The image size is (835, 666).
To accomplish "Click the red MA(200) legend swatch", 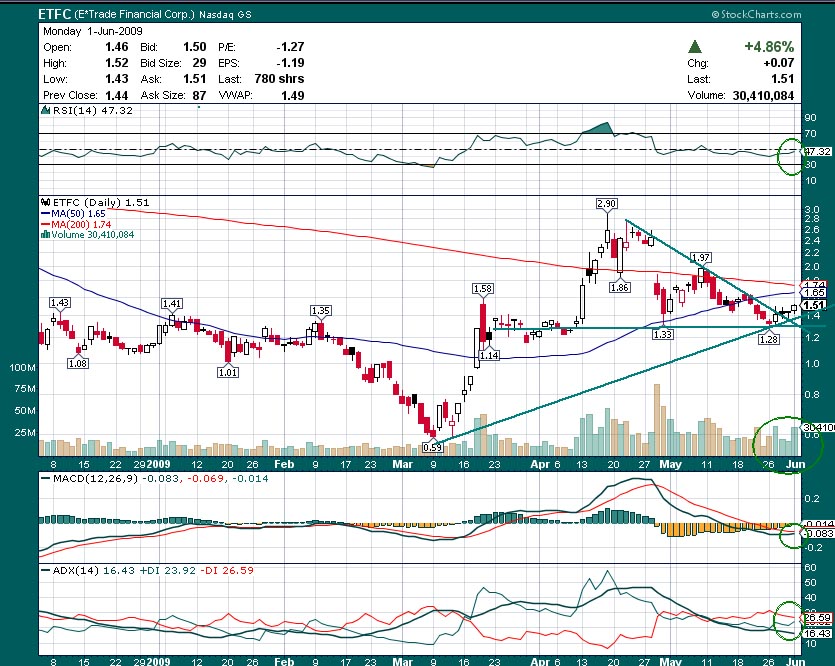I will (x=45, y=225).
